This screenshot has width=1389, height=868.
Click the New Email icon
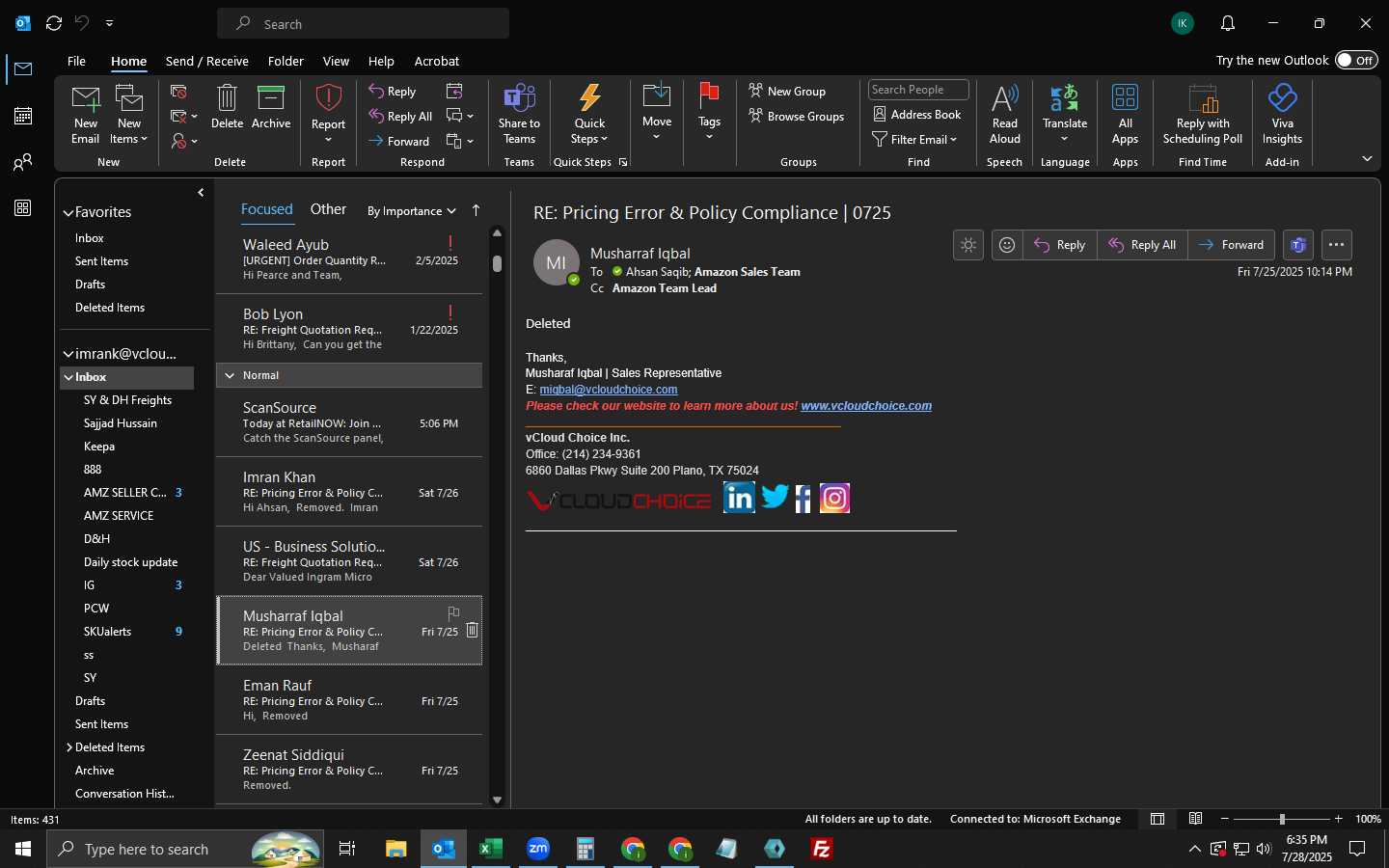coord(86,99)
